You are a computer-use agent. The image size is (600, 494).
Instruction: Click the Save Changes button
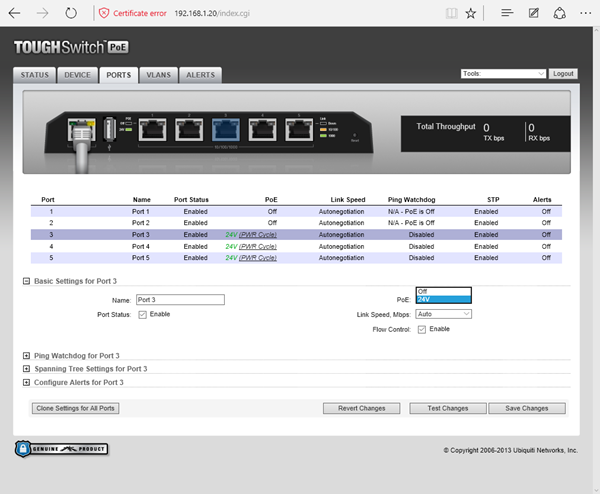pyautogui.click(x=527, y=408)
